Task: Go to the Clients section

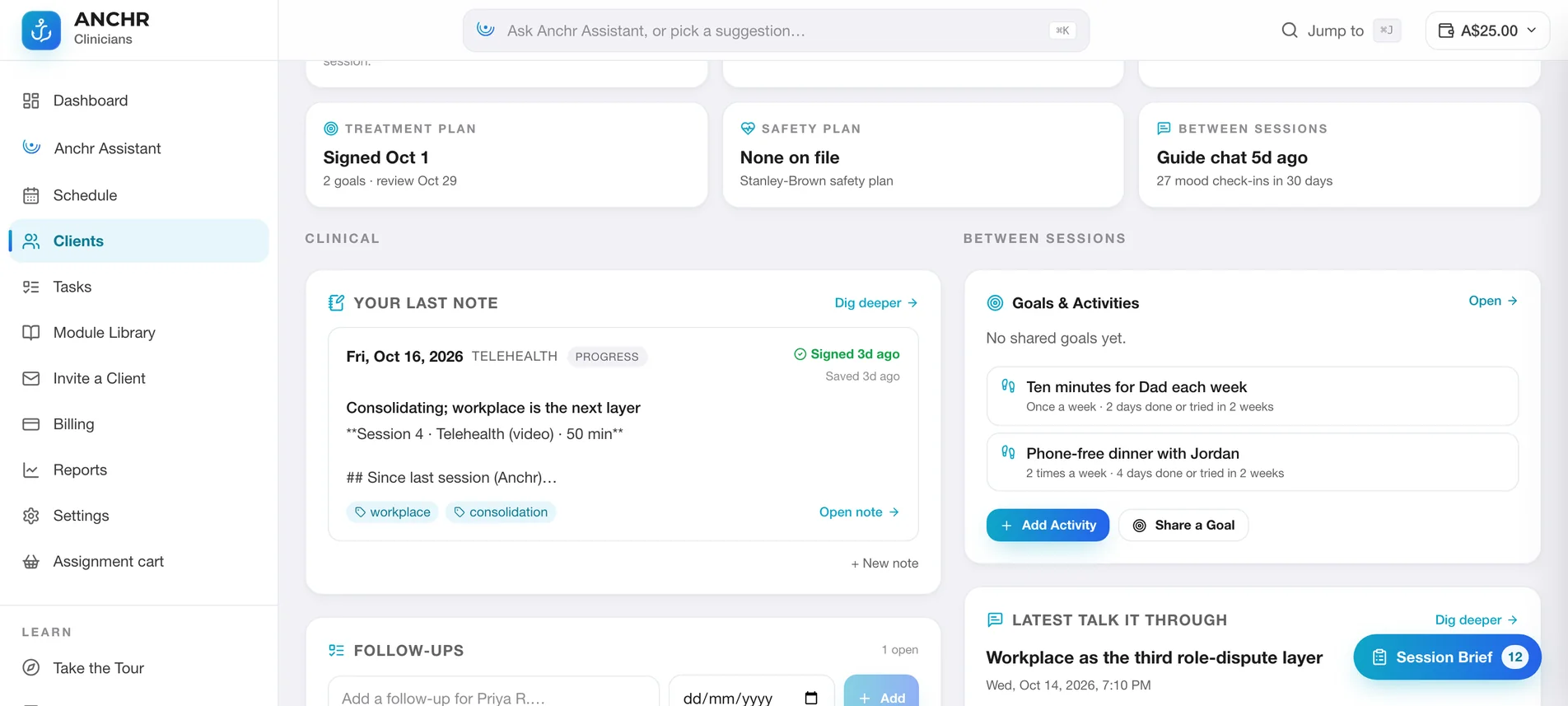Action: tap(139, 241)
